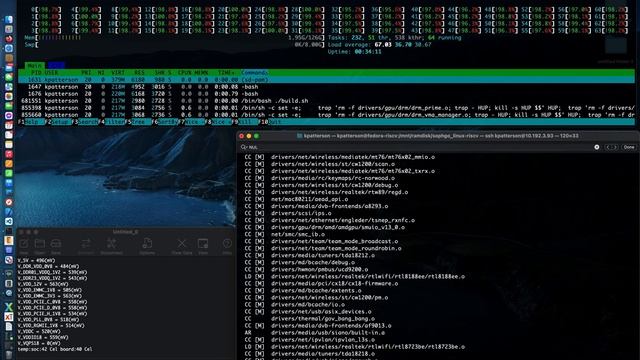Image resolution: width=640 pixels, height=360 pixels.
Task: Click the Mem usage meter in htop
Action: [x=174, y=38]
